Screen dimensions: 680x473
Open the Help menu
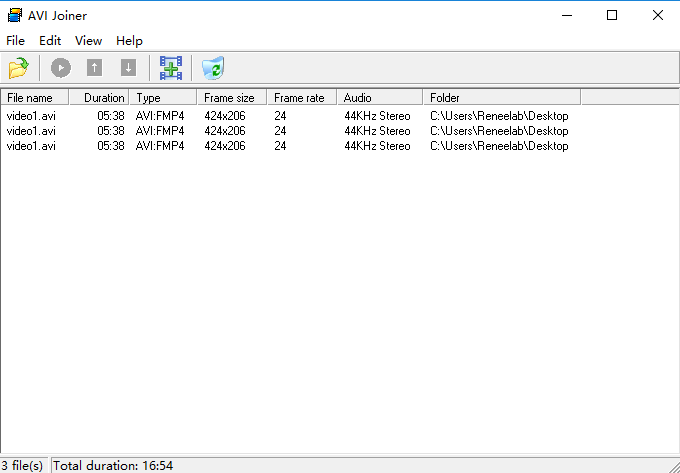click(x=129, y=41)
